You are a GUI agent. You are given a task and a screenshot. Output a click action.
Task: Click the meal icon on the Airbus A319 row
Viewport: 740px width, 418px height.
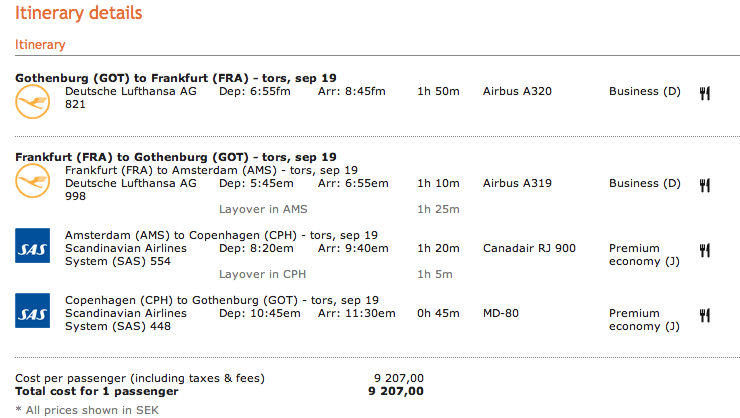click(705, 185)
